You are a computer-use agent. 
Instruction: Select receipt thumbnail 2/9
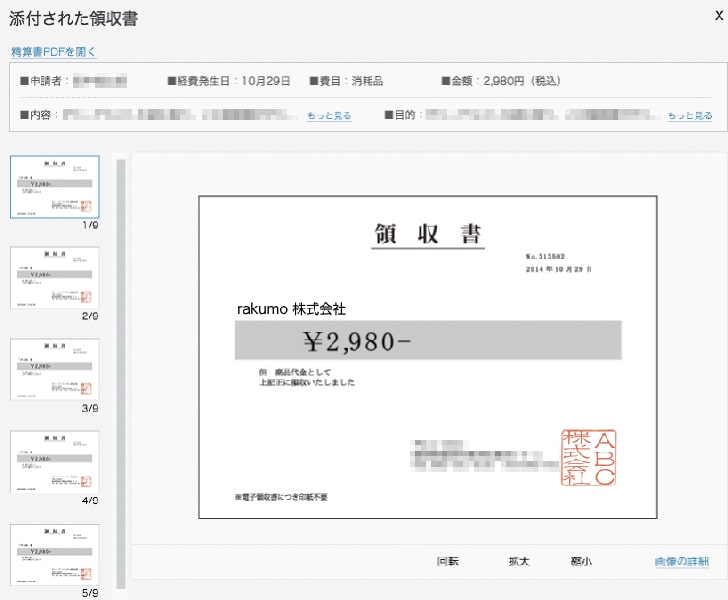point(55,278)
